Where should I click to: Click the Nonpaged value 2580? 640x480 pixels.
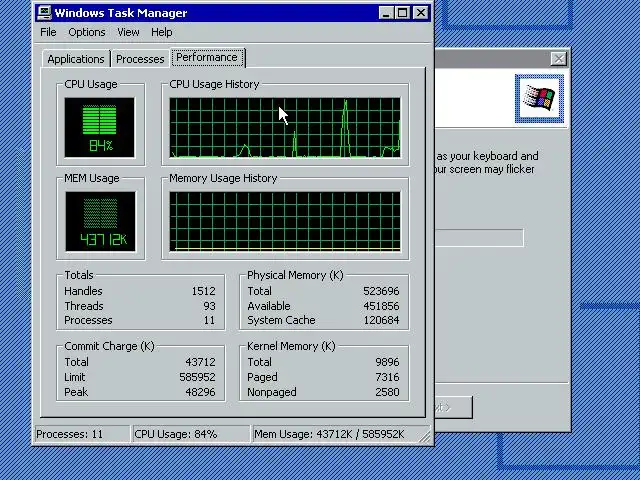click(387, 392)
